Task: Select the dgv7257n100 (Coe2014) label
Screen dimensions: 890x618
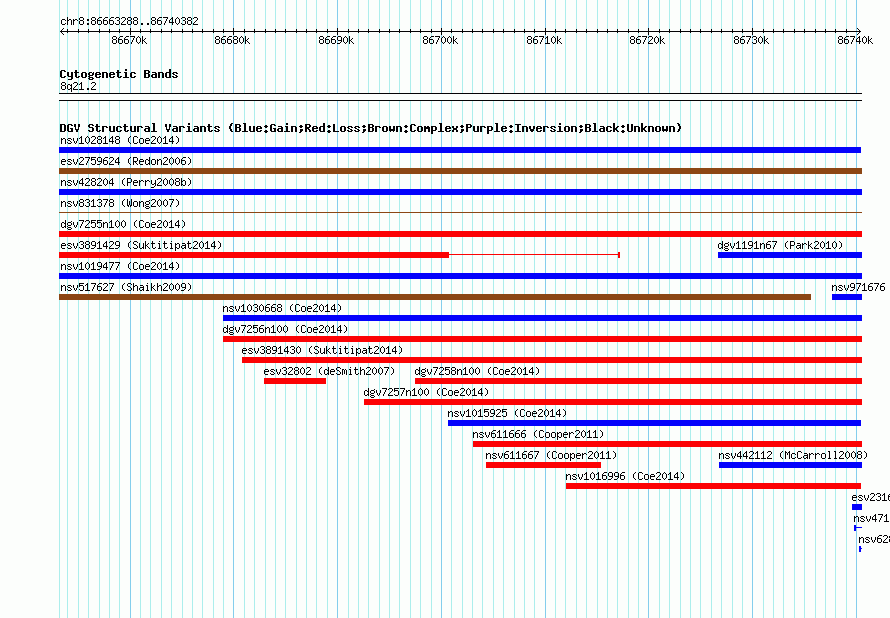Action: [426, 392]
